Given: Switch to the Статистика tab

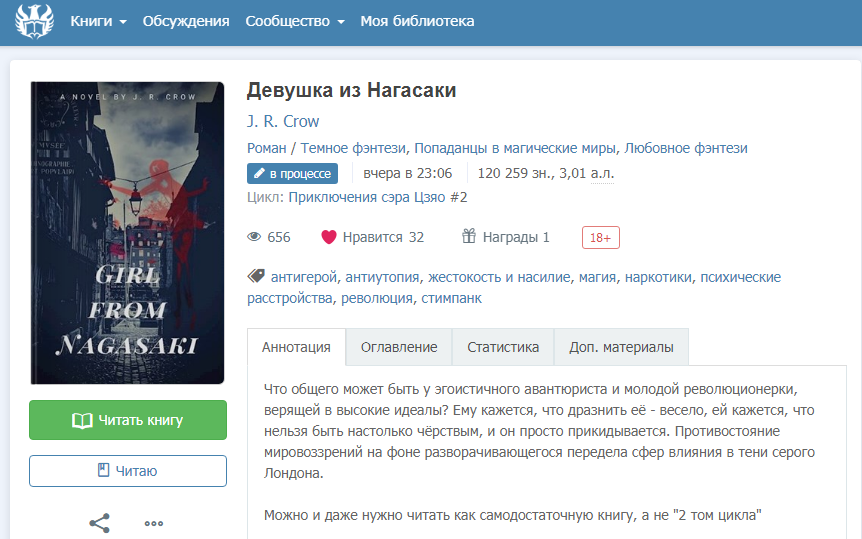Looking at the screenshot, I should click(503, 347).
